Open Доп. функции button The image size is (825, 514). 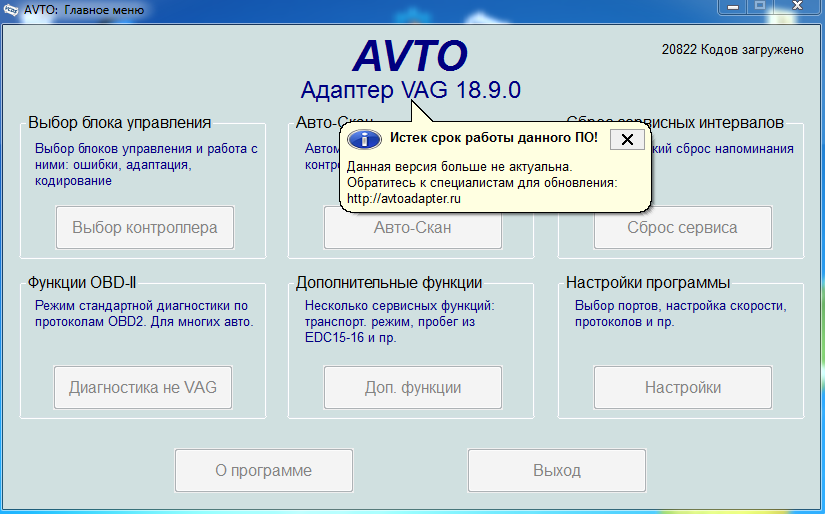412,387
